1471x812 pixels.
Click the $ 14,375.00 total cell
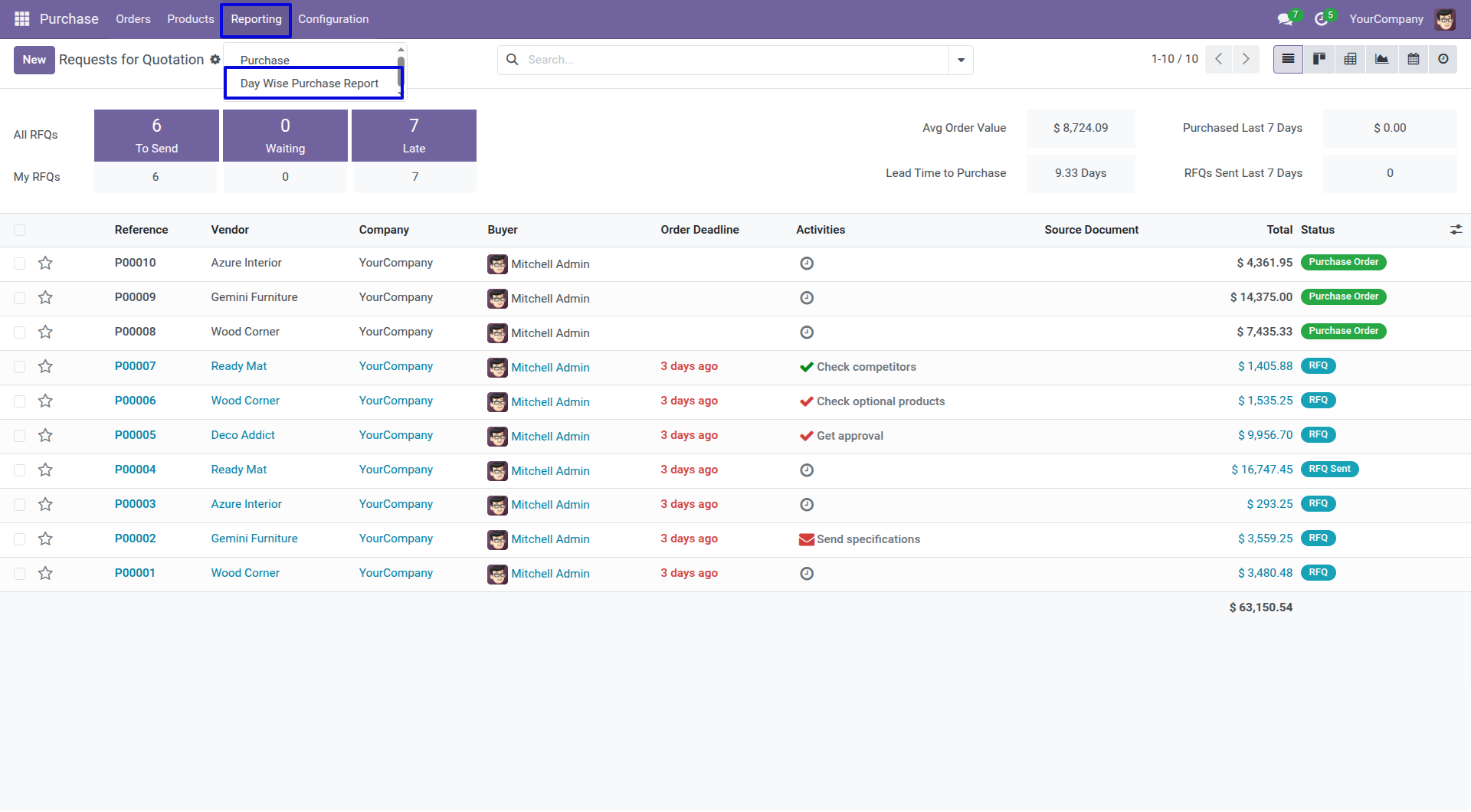pyautogui.click(x=1261, y=297)
